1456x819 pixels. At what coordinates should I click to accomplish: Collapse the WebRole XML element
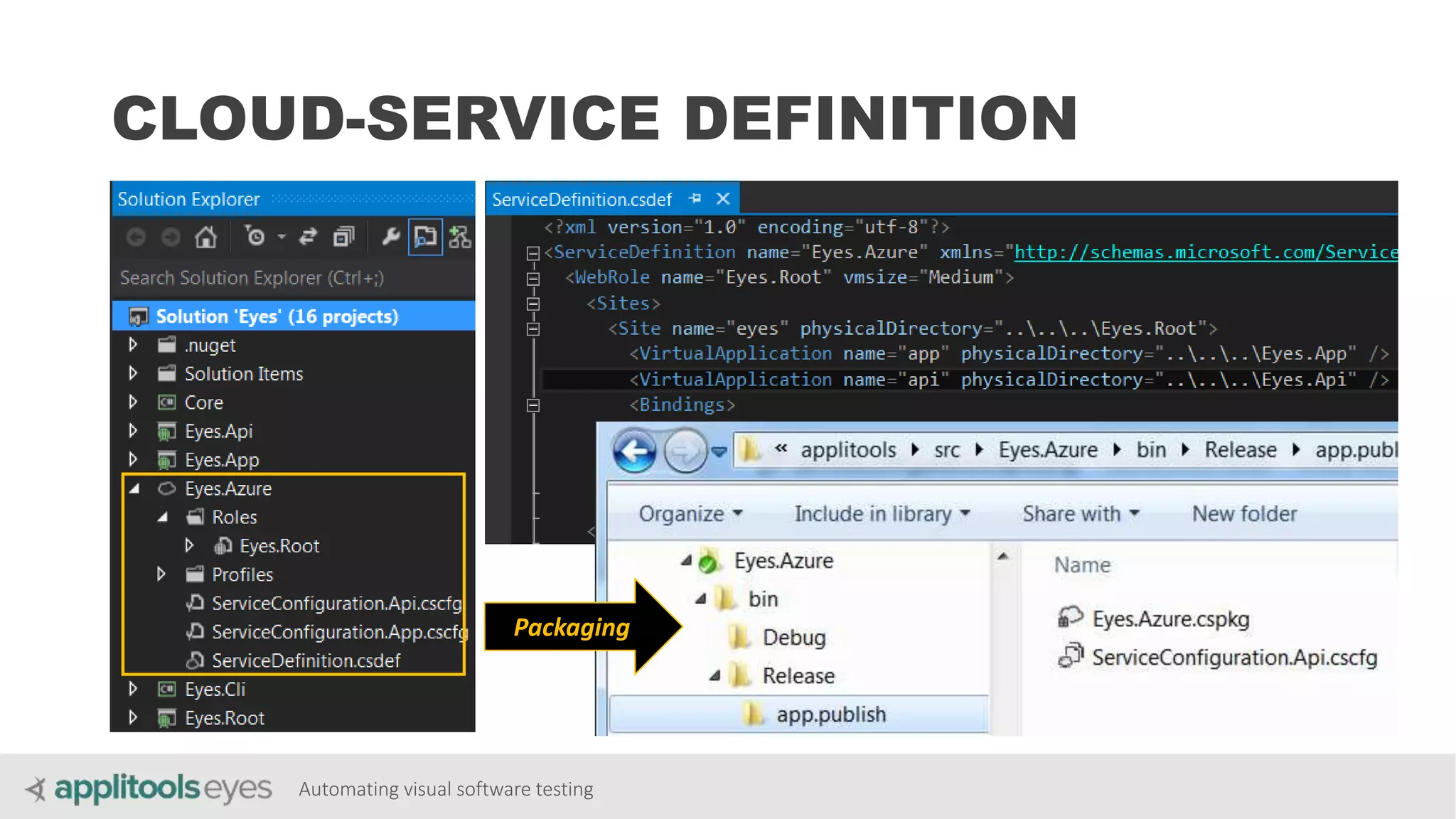532,278
